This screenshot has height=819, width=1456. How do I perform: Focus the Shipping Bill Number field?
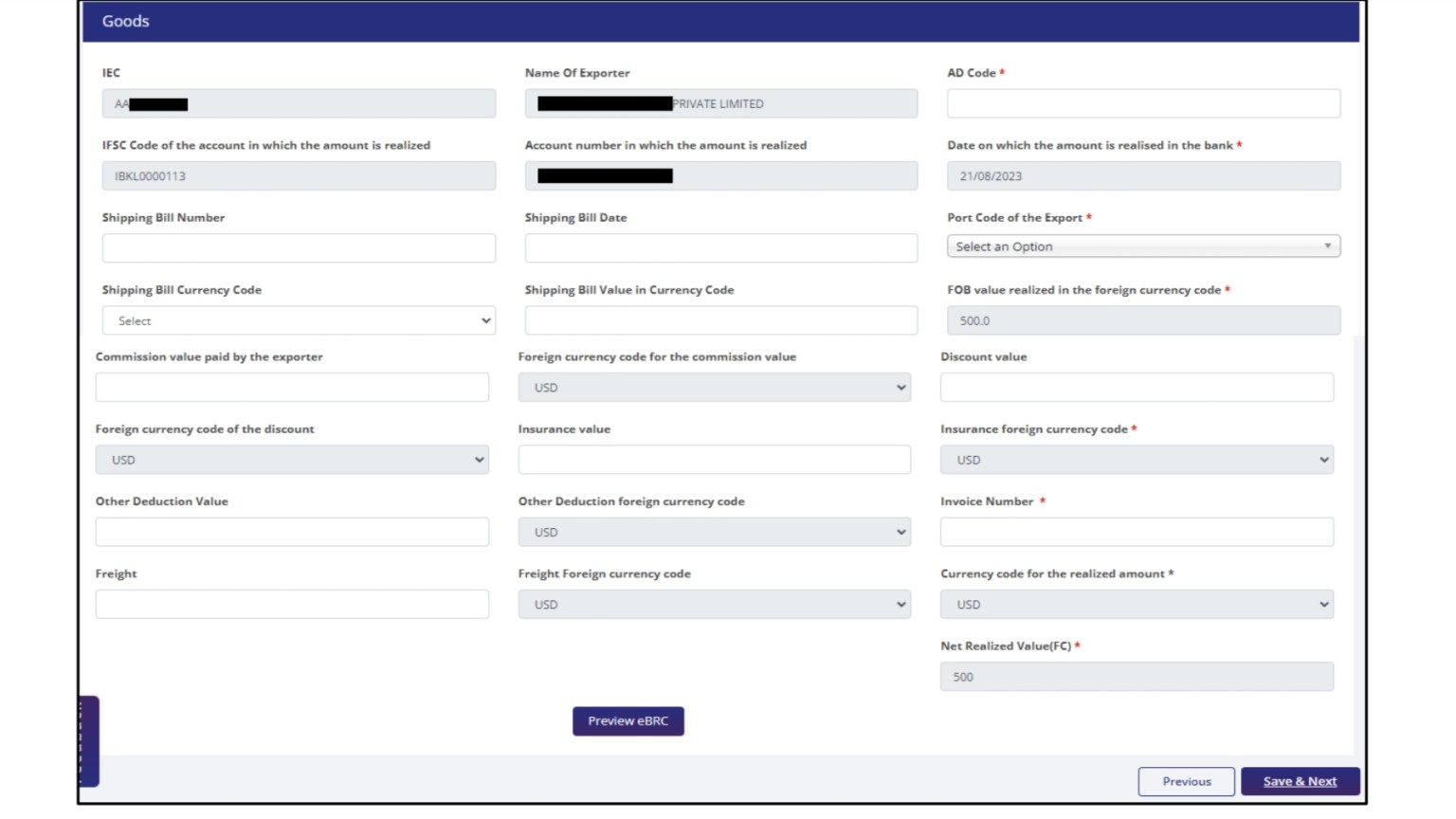tap(298, 247)
